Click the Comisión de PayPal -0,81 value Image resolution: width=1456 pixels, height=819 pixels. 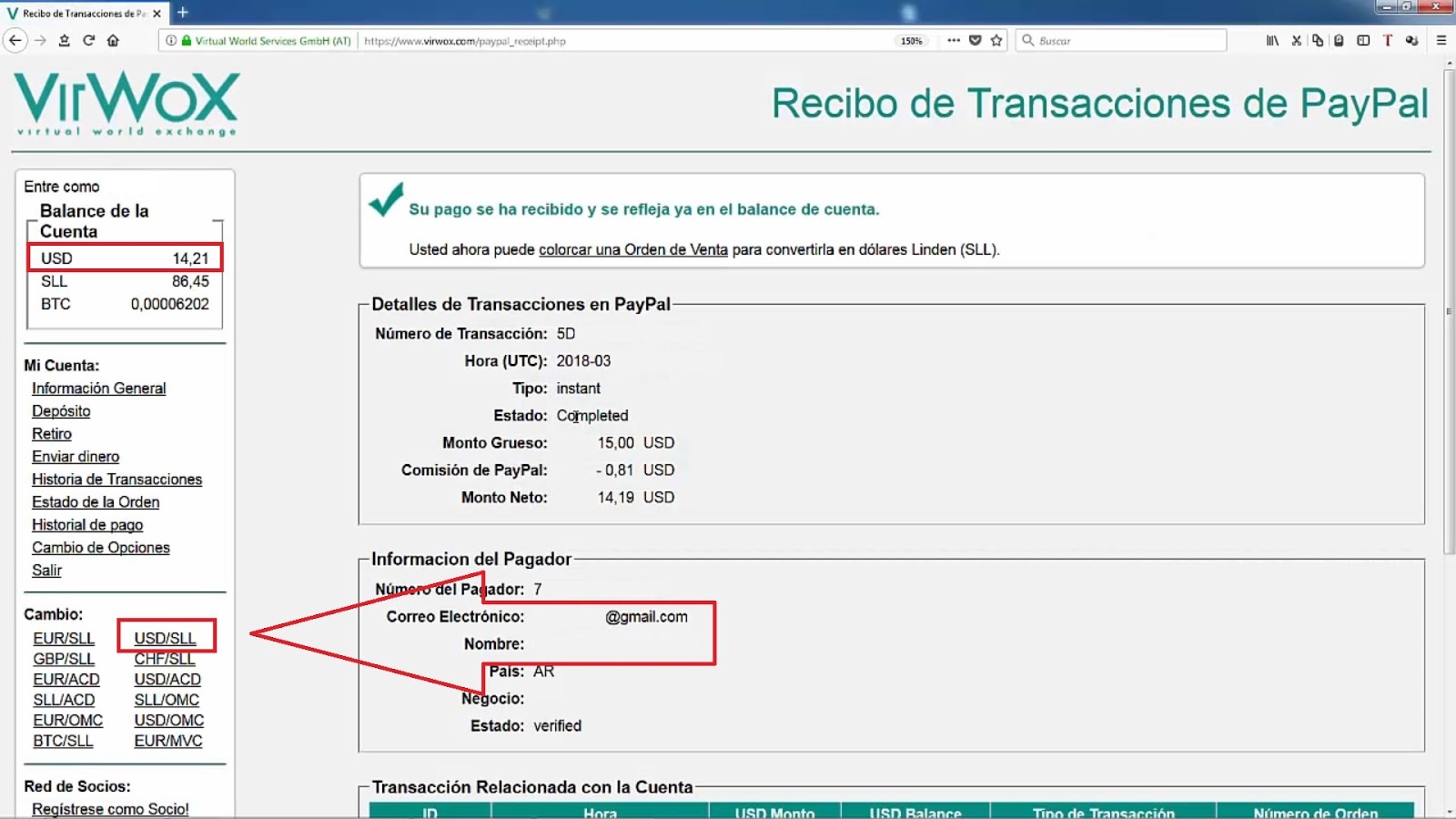tap(635, 470)
